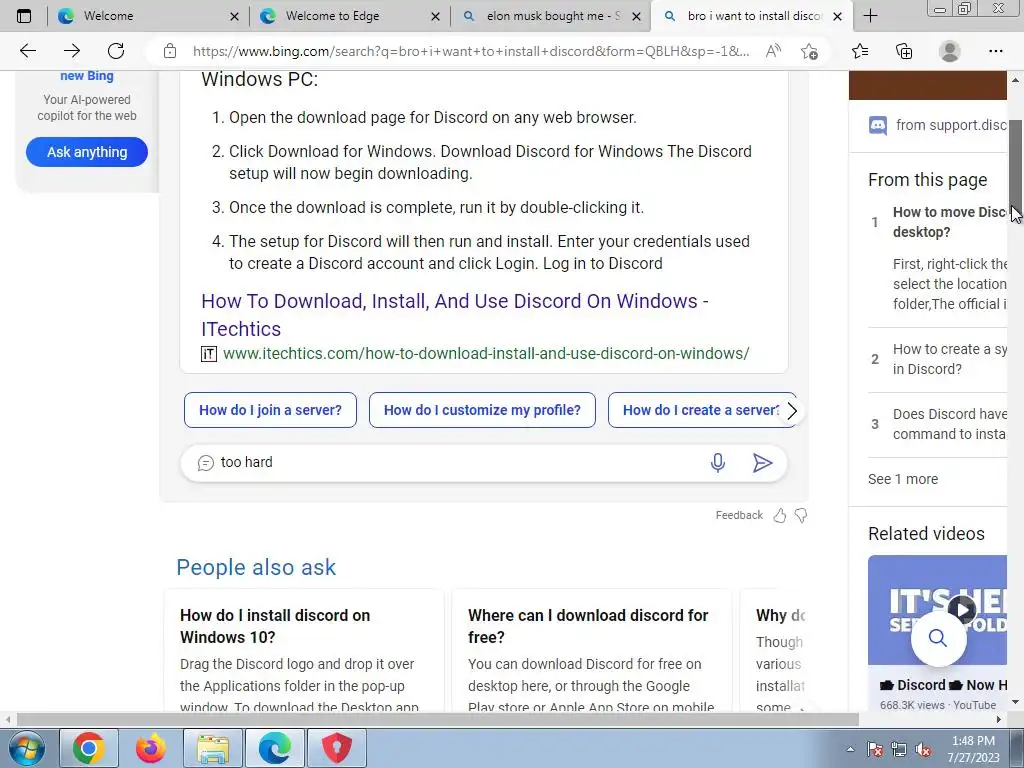This screenshot has width=1024, height=768.
Task: Open the red shield app in taskbar
Action: coord(336,748)
